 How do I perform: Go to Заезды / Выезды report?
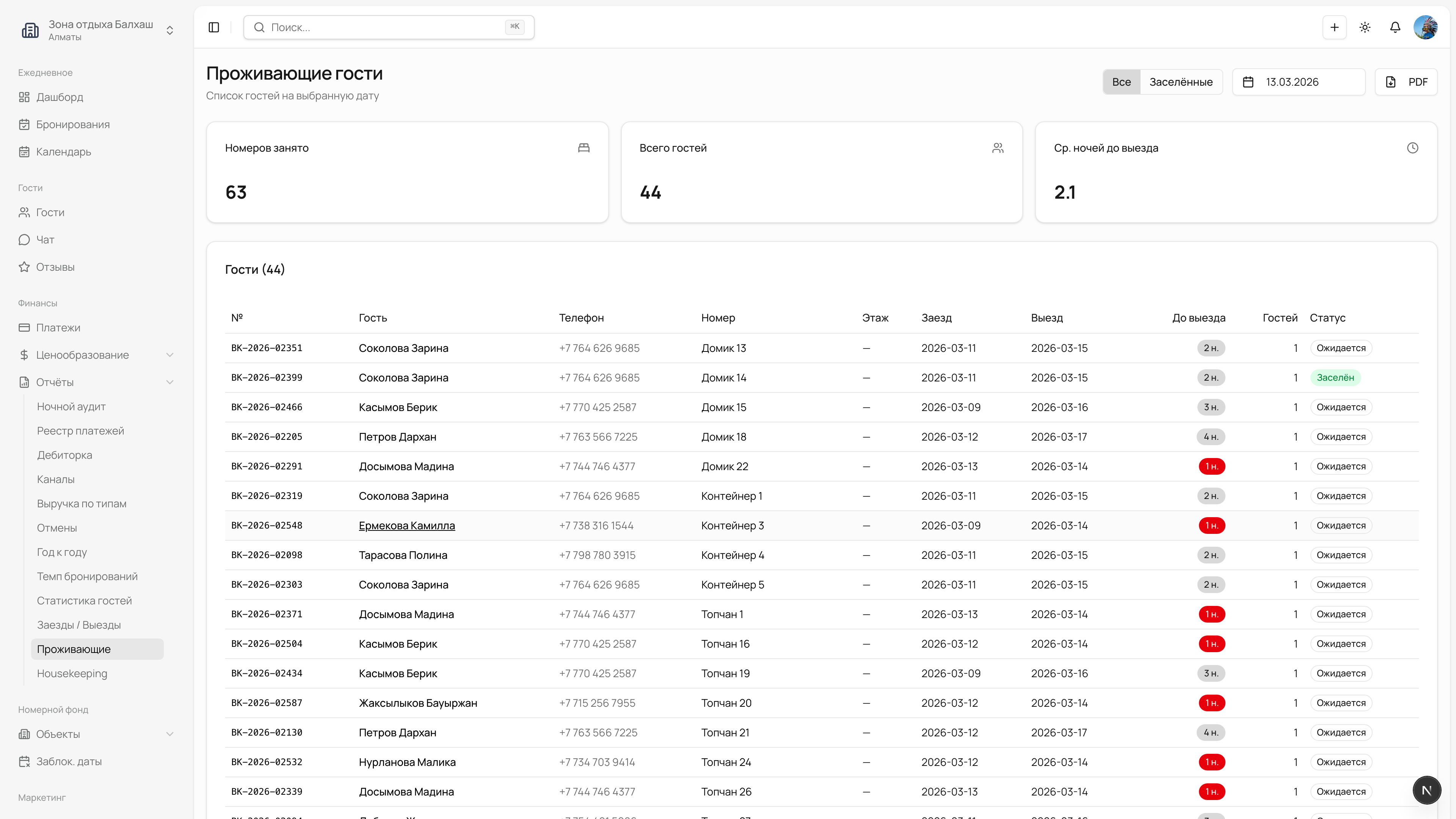pyautogui.click(x=78, y=624)
